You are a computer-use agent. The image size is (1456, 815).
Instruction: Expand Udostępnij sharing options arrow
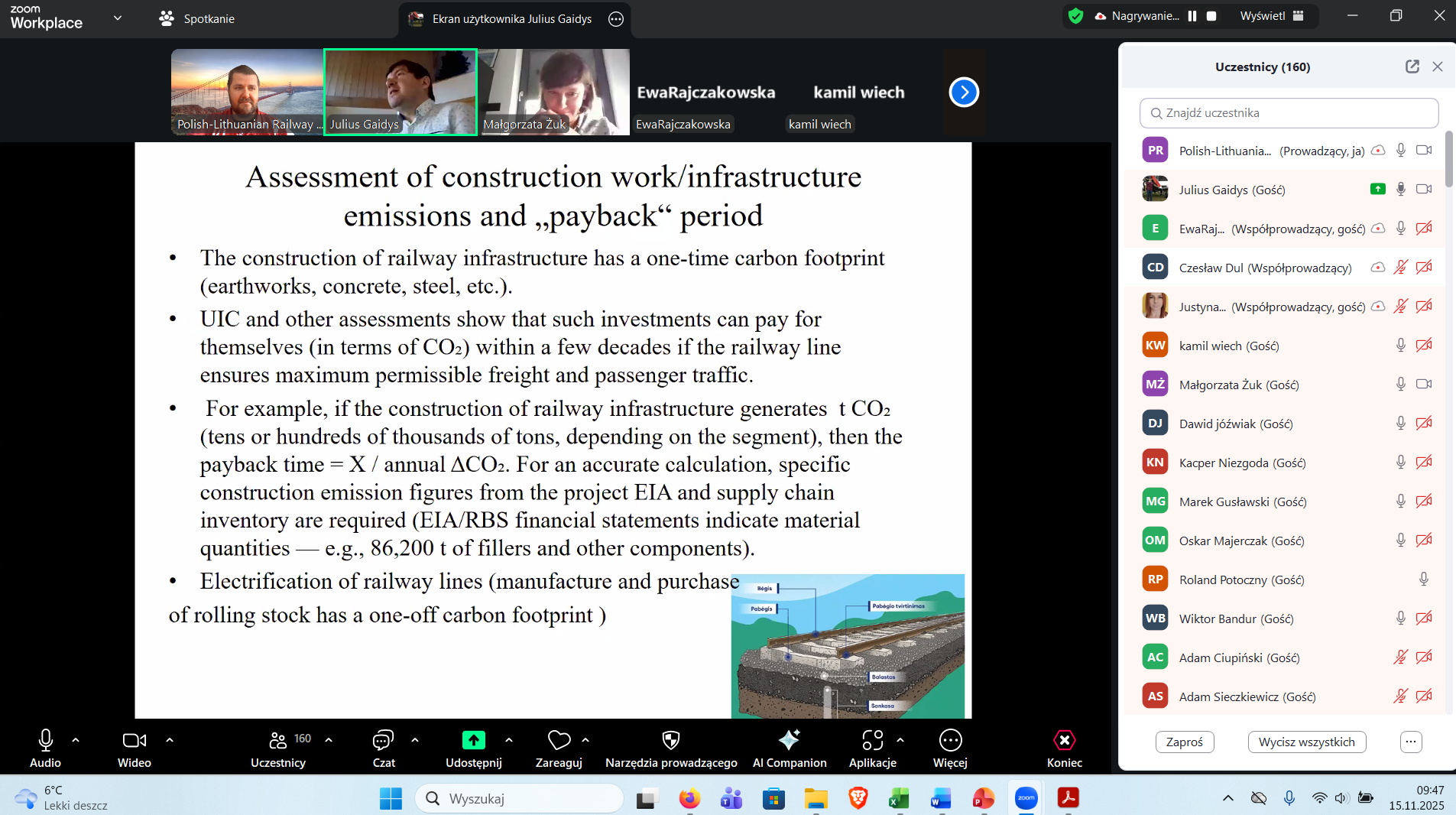point(509,740)
